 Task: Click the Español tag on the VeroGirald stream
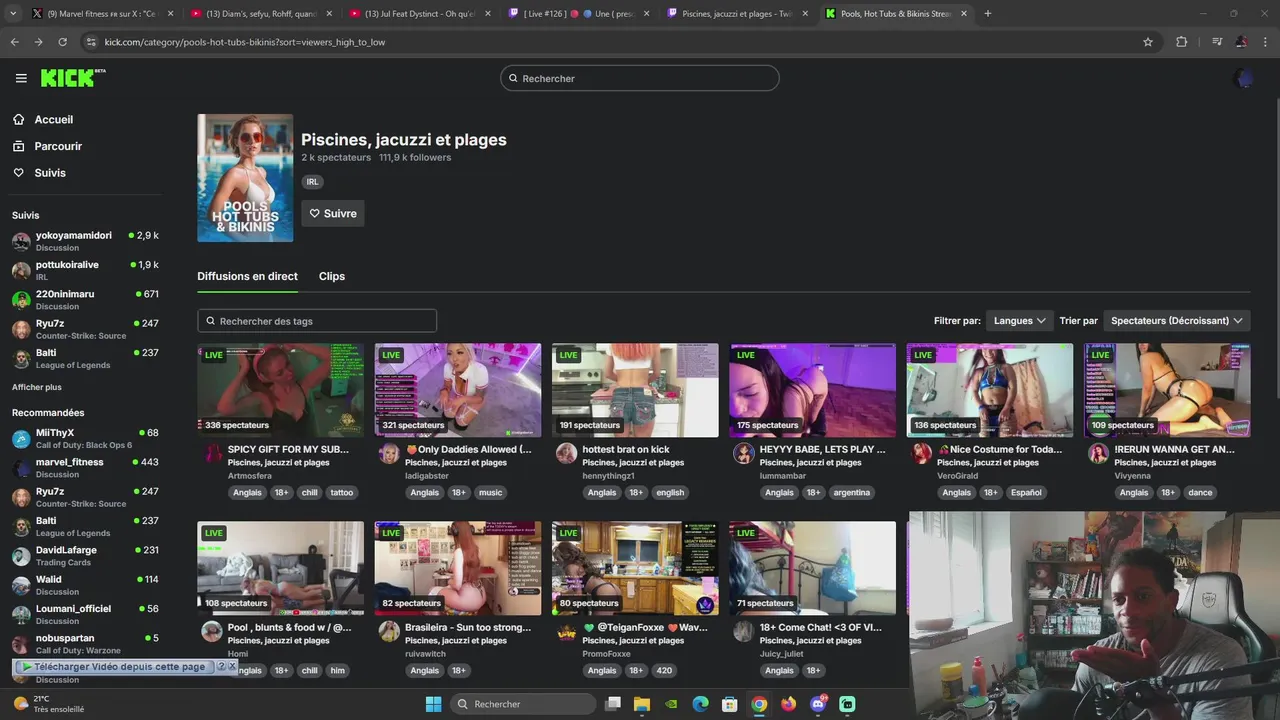coord(1026,492)
